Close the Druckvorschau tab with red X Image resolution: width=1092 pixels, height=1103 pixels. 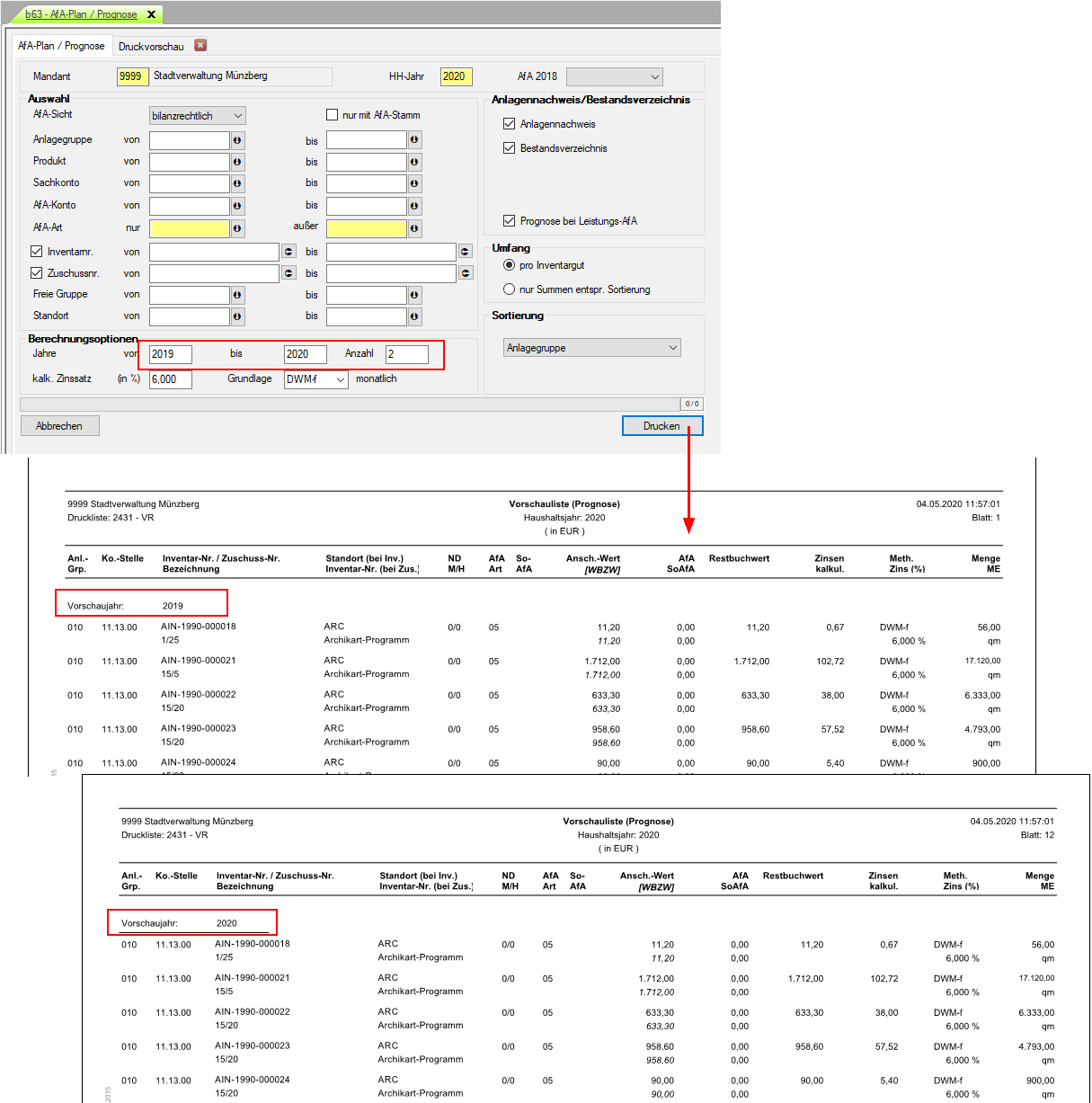point(200,45)
